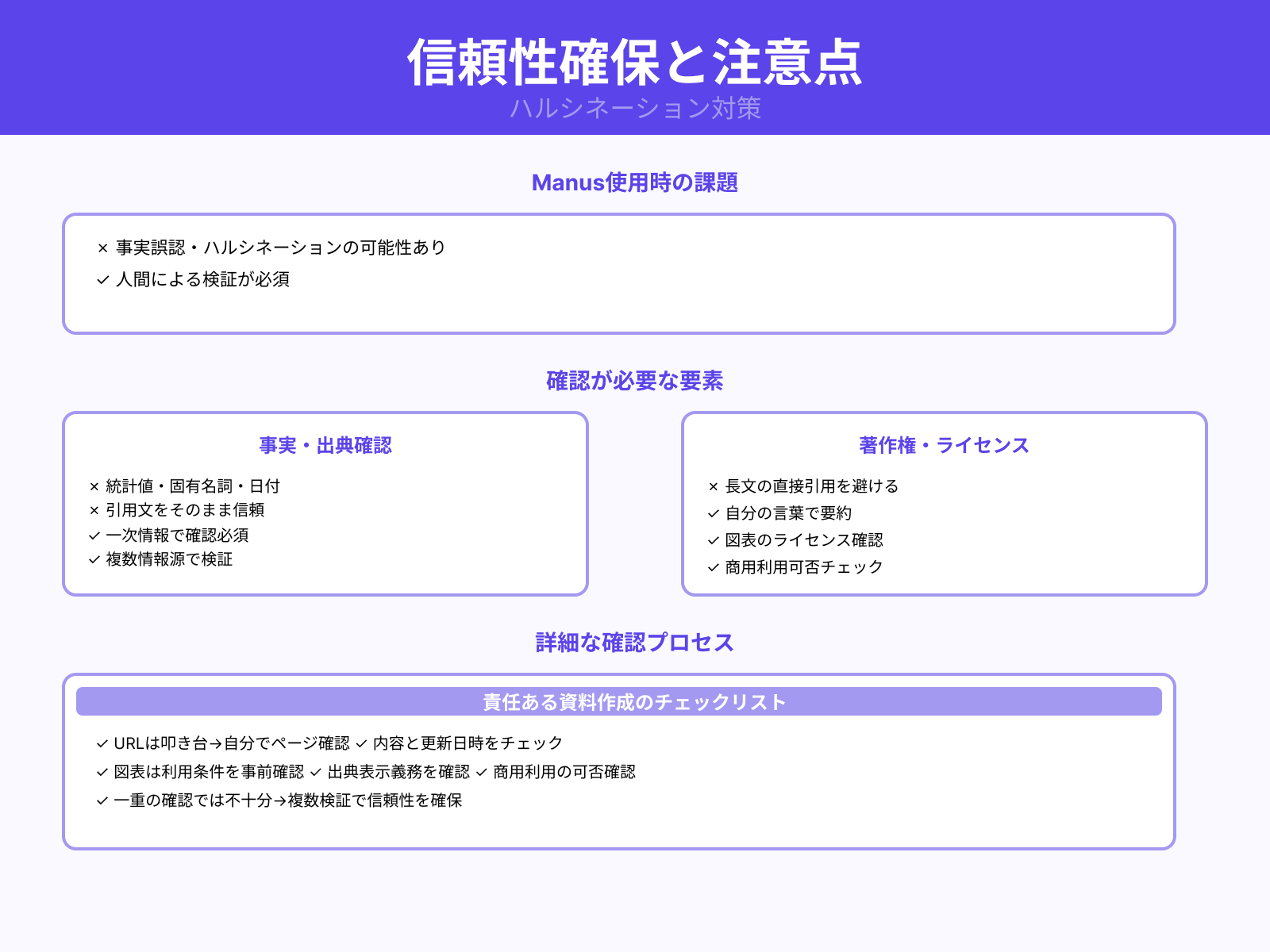Expand the 事実・出典確認 card
This screenshot has width=1270, height=952.
click(327, 446)
